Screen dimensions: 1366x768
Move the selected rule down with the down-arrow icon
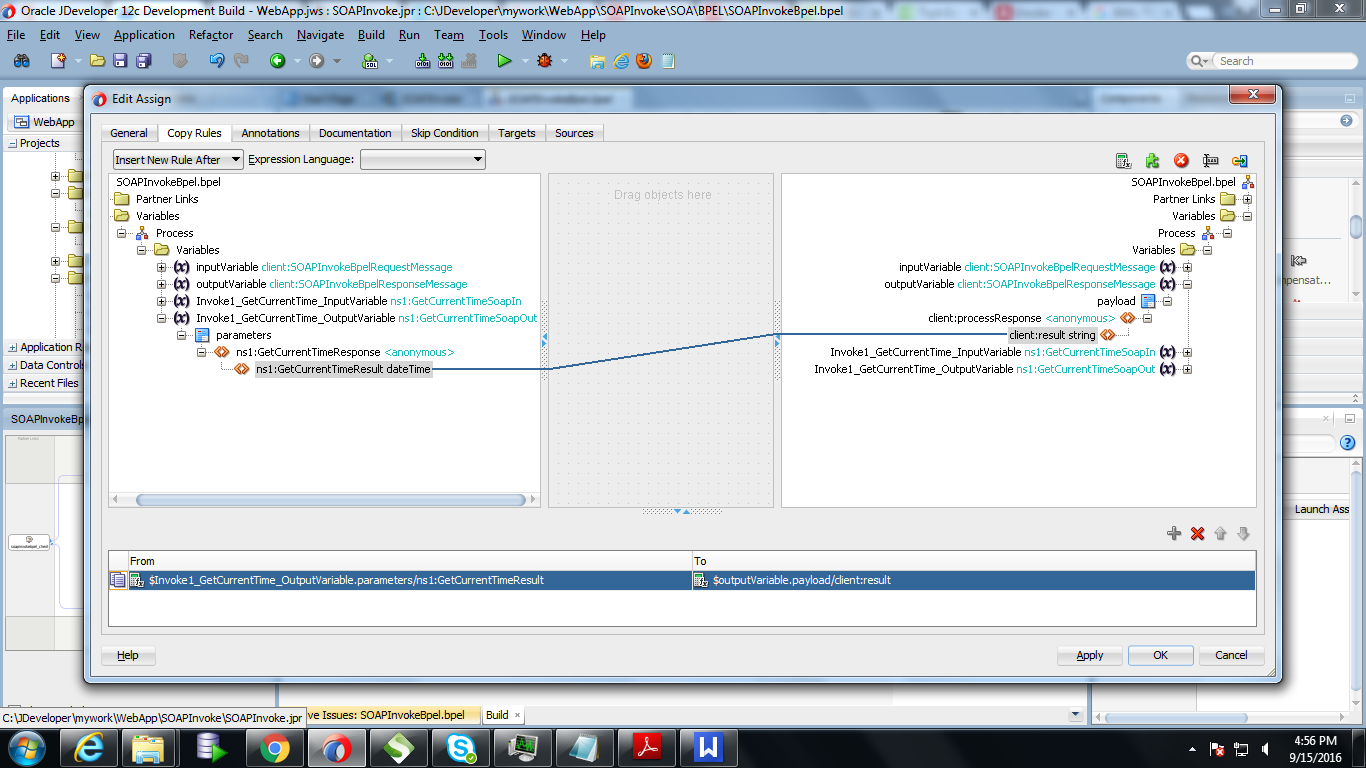(1245, 534)
